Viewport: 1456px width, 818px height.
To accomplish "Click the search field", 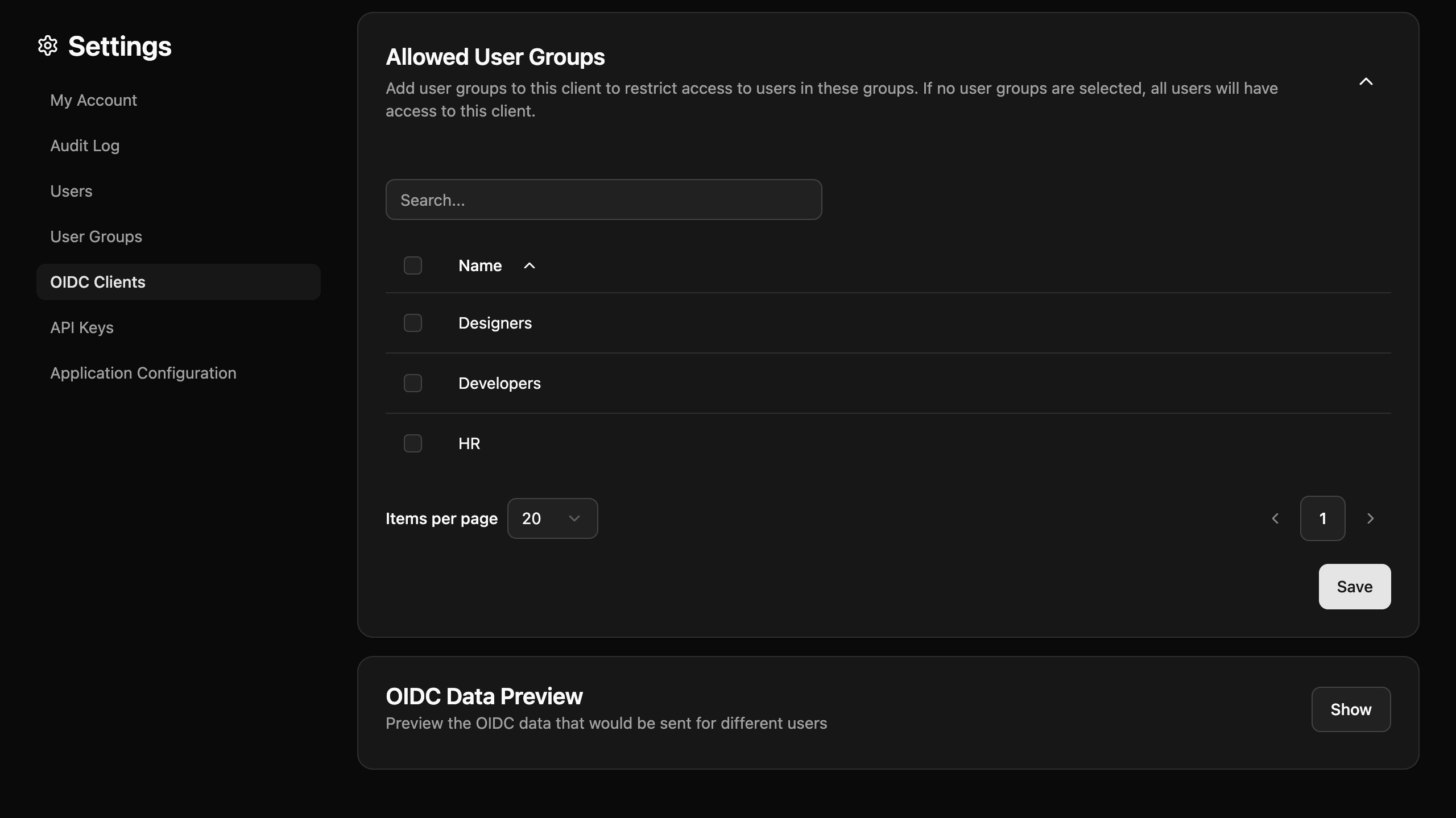I will pos(603,200).
